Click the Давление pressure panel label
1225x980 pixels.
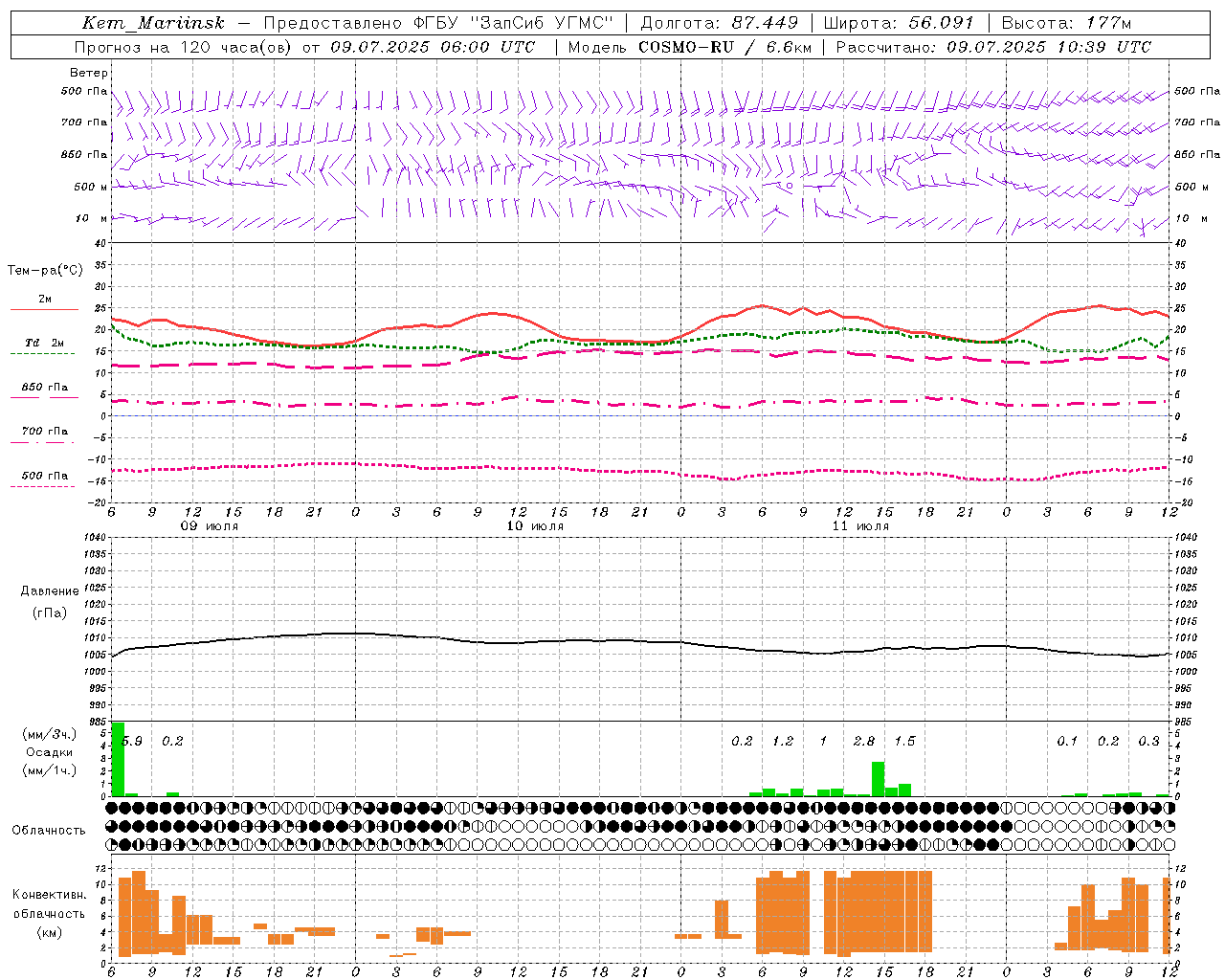[50, 591]
